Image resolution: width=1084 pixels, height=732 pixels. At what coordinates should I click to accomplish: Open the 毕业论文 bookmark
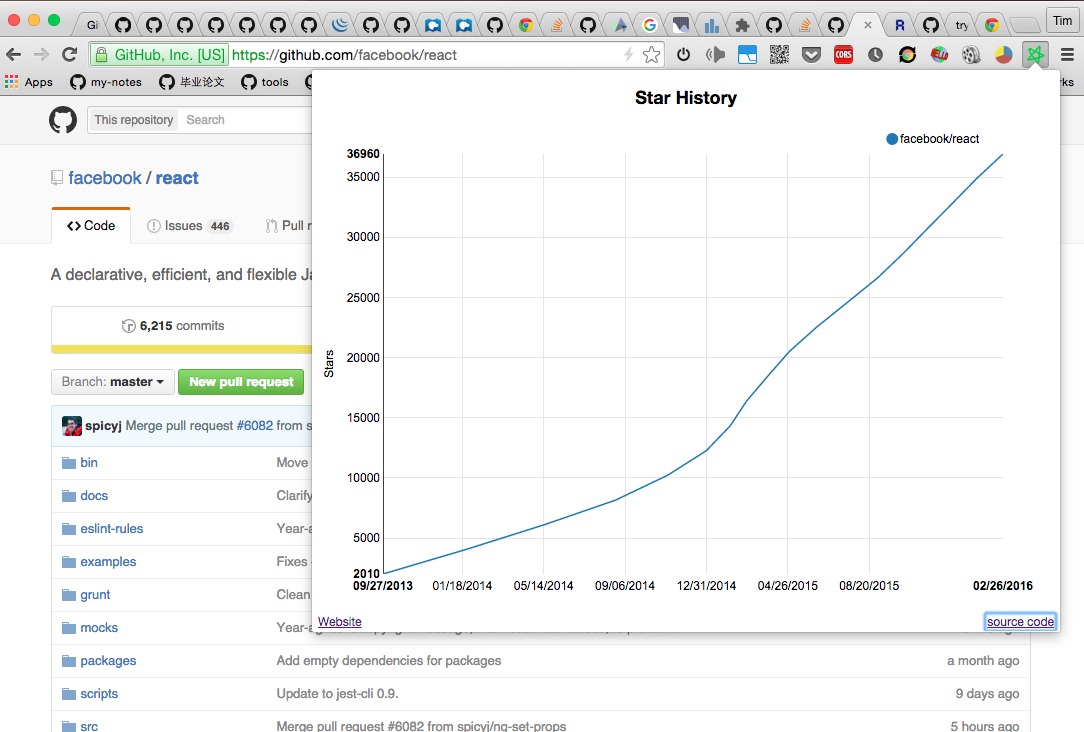(192, 82)
